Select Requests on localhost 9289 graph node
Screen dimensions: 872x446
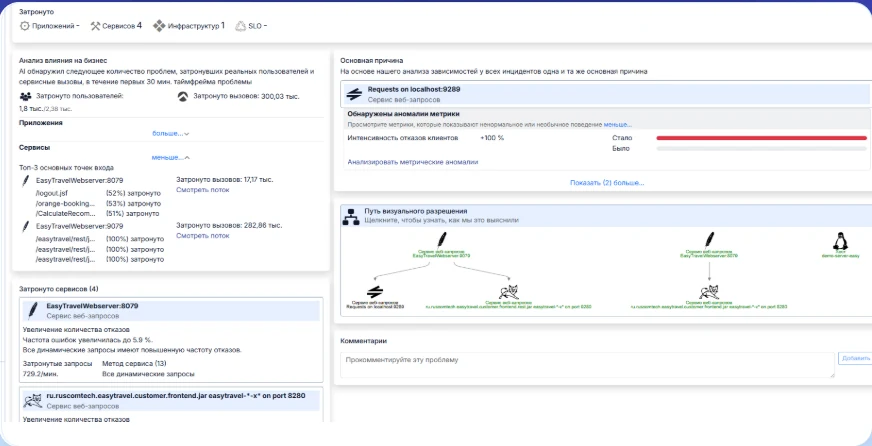pyautogui.click(x=375, y=292)
